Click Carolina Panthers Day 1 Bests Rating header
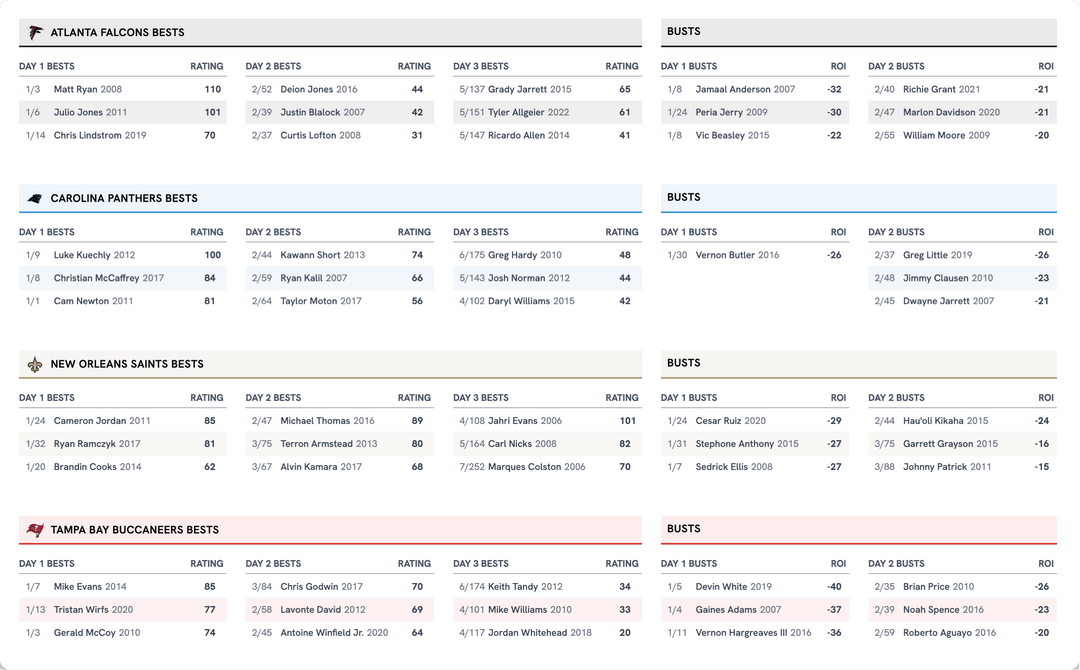The image size is (1080, 670). click(207, 232)
